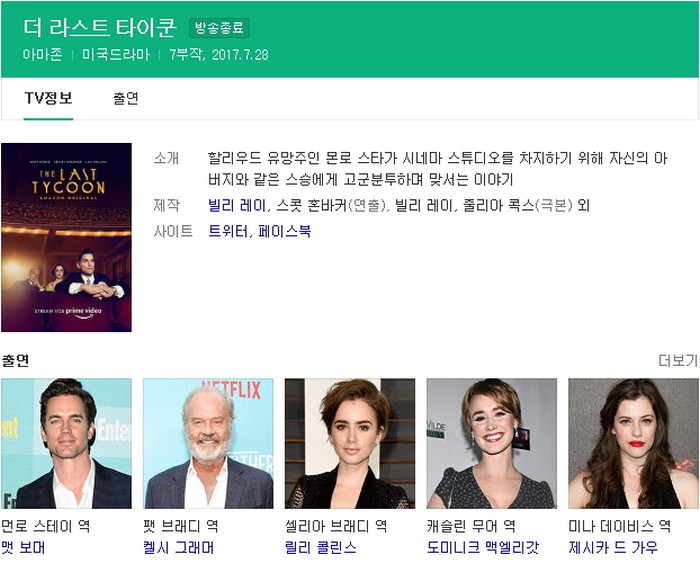The image size is (700, 564).
Task: Click Matt Bomer's cast photo
Action: point(67,443)
